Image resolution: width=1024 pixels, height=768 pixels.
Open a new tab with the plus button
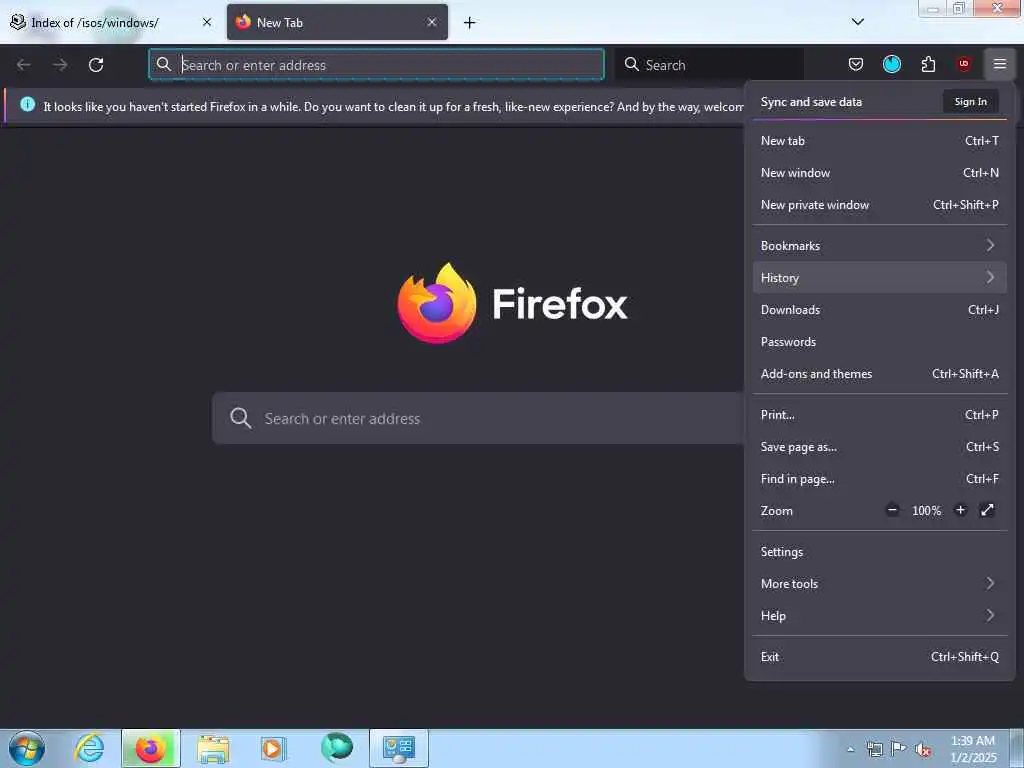point(470,23)
